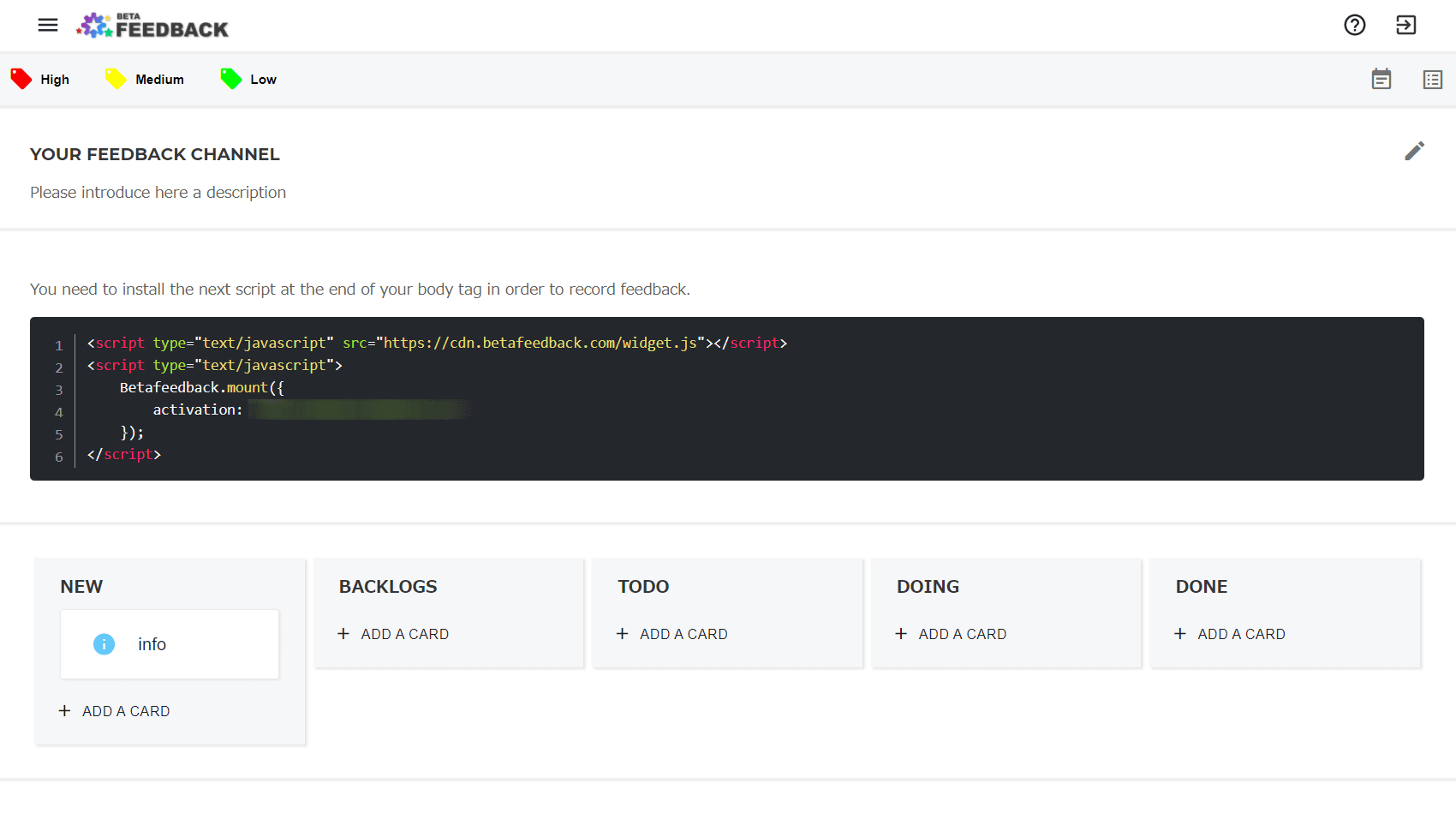Screen dimensions: 1456x819
Task: Click the Medium filter label
Action: 159,80
